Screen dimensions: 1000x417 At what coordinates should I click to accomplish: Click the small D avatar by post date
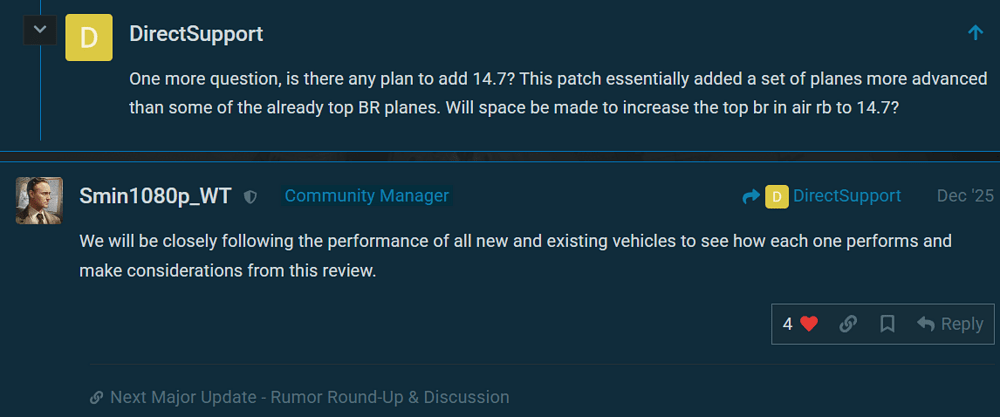point(776,197)
